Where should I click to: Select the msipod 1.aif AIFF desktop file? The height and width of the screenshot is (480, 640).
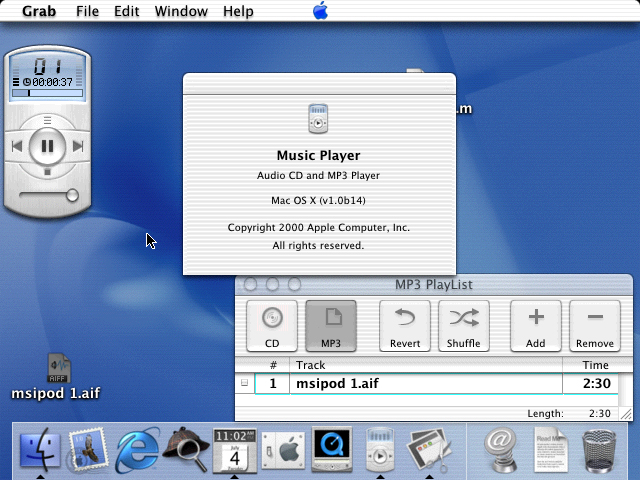click(x=58, y=368)
